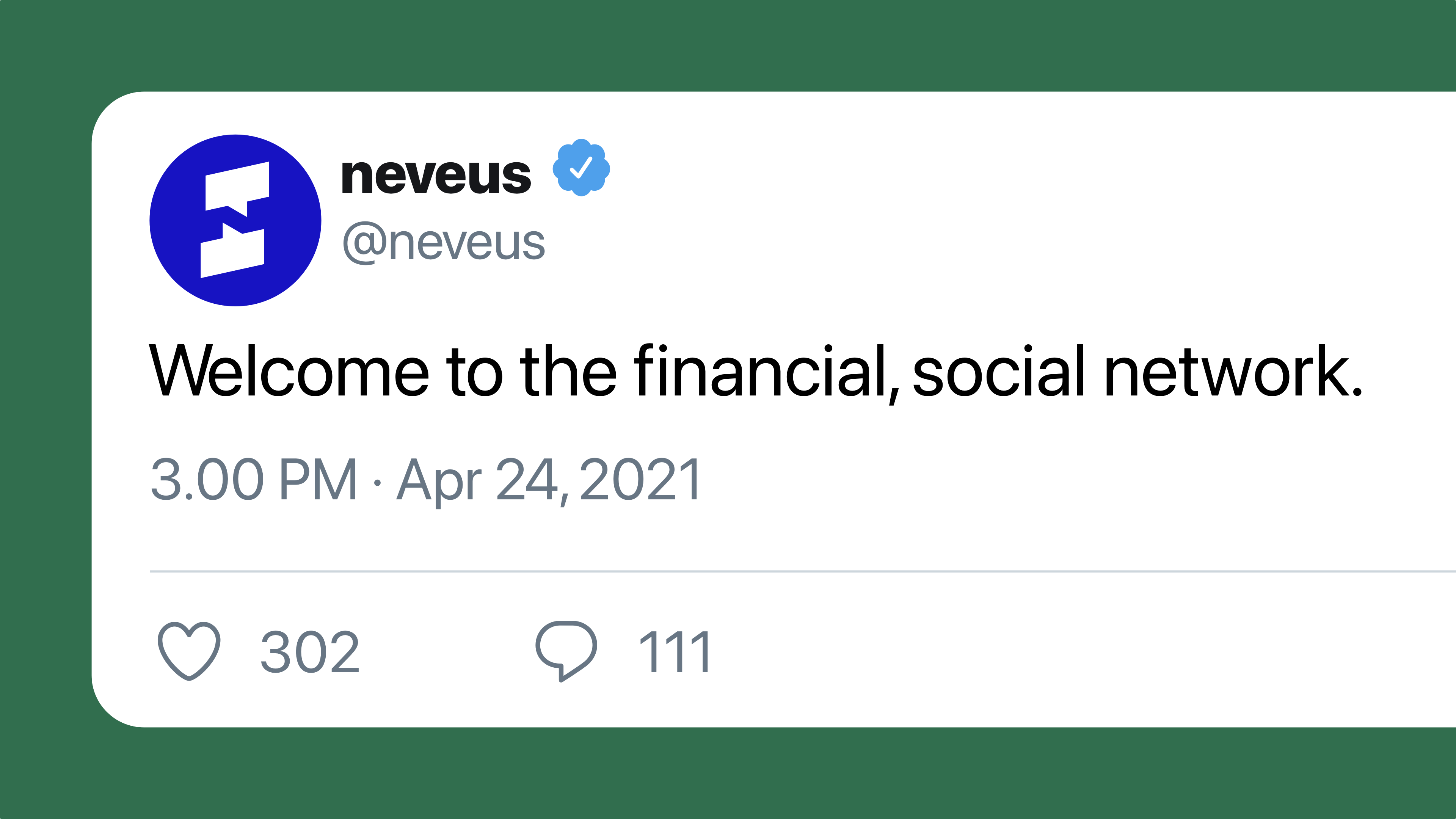Click the green background above the tweet card

(x=728, y=45)
